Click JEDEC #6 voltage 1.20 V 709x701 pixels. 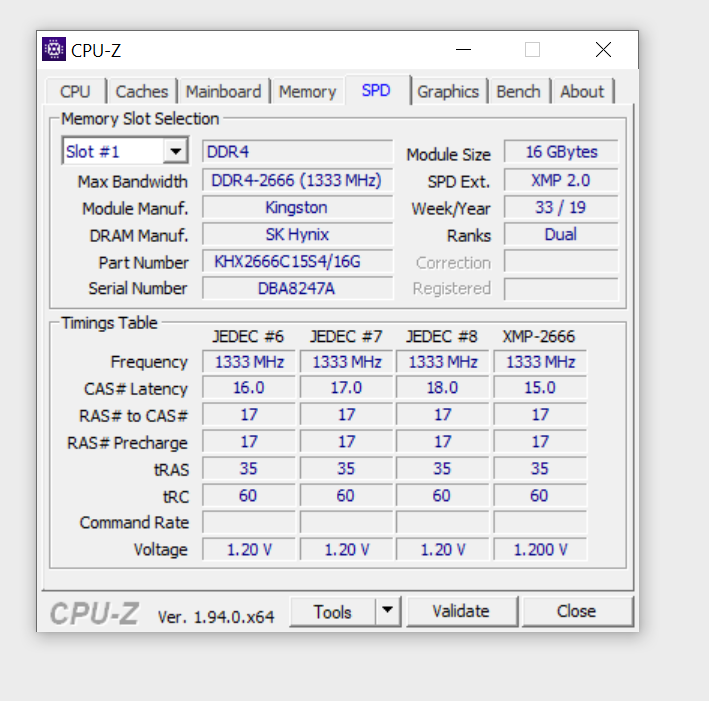[x=249, y=549]
